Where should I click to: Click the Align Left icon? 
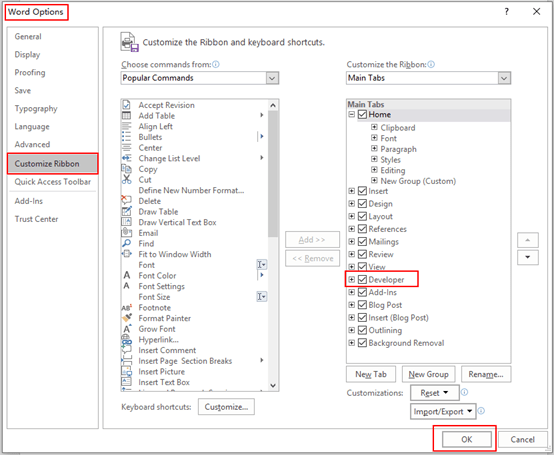pos(126,126)
